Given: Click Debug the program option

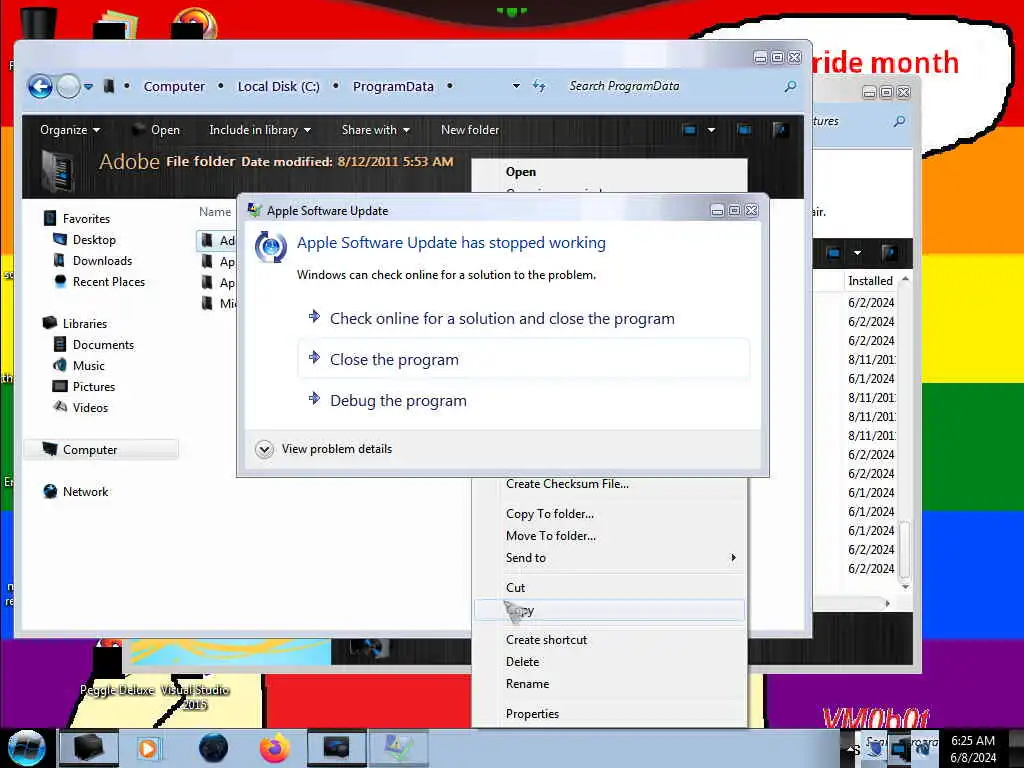Looking at the screenshot, I should click(x=524, y=400).
